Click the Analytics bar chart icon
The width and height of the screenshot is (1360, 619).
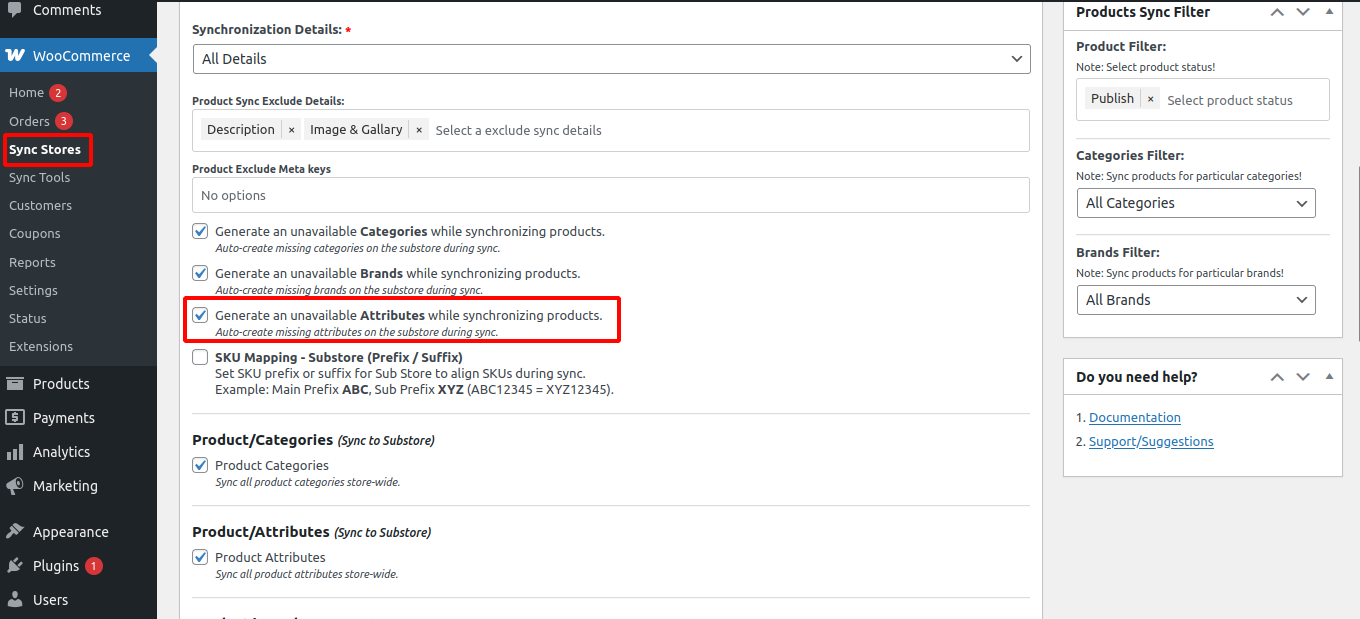click(x=15, y=452)
